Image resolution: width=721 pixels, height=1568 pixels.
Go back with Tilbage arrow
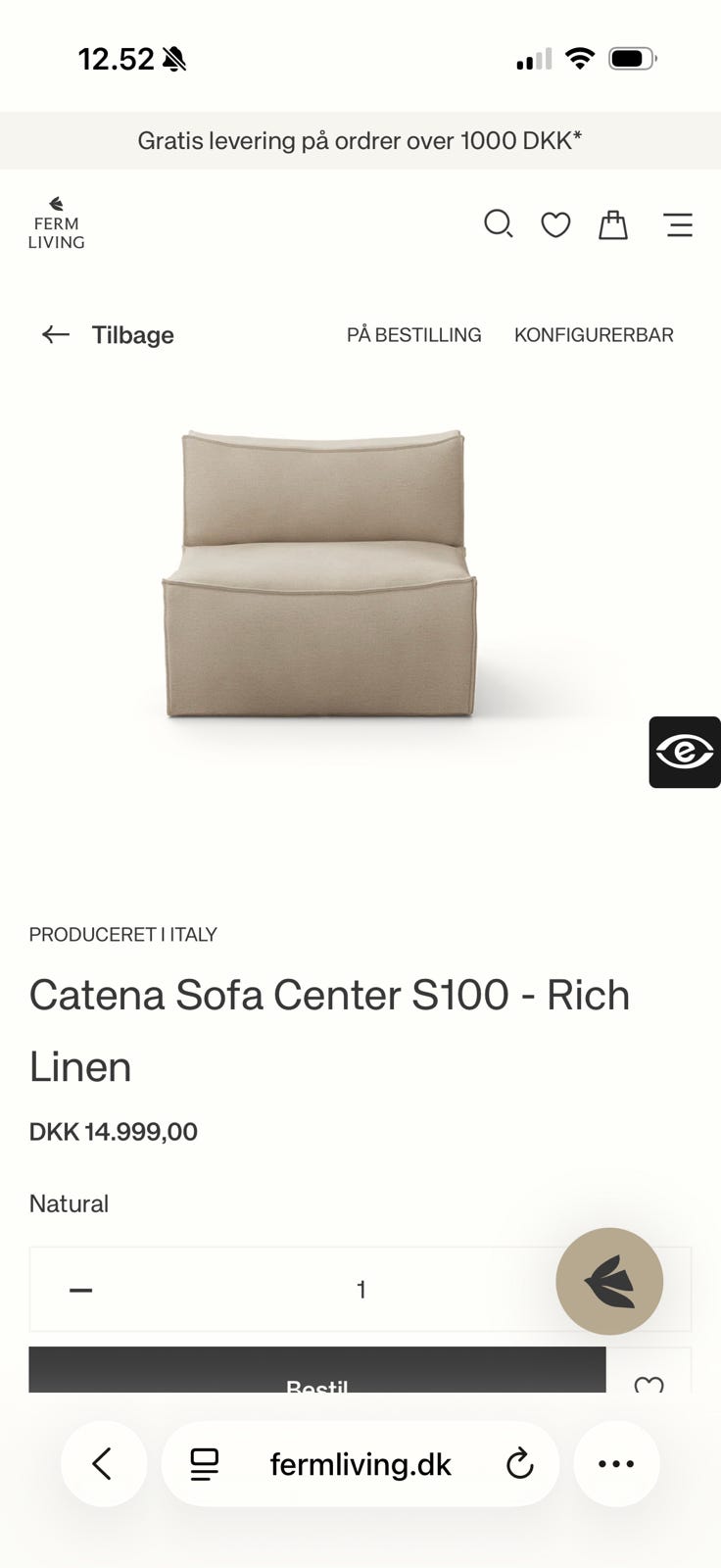(108, 335)
